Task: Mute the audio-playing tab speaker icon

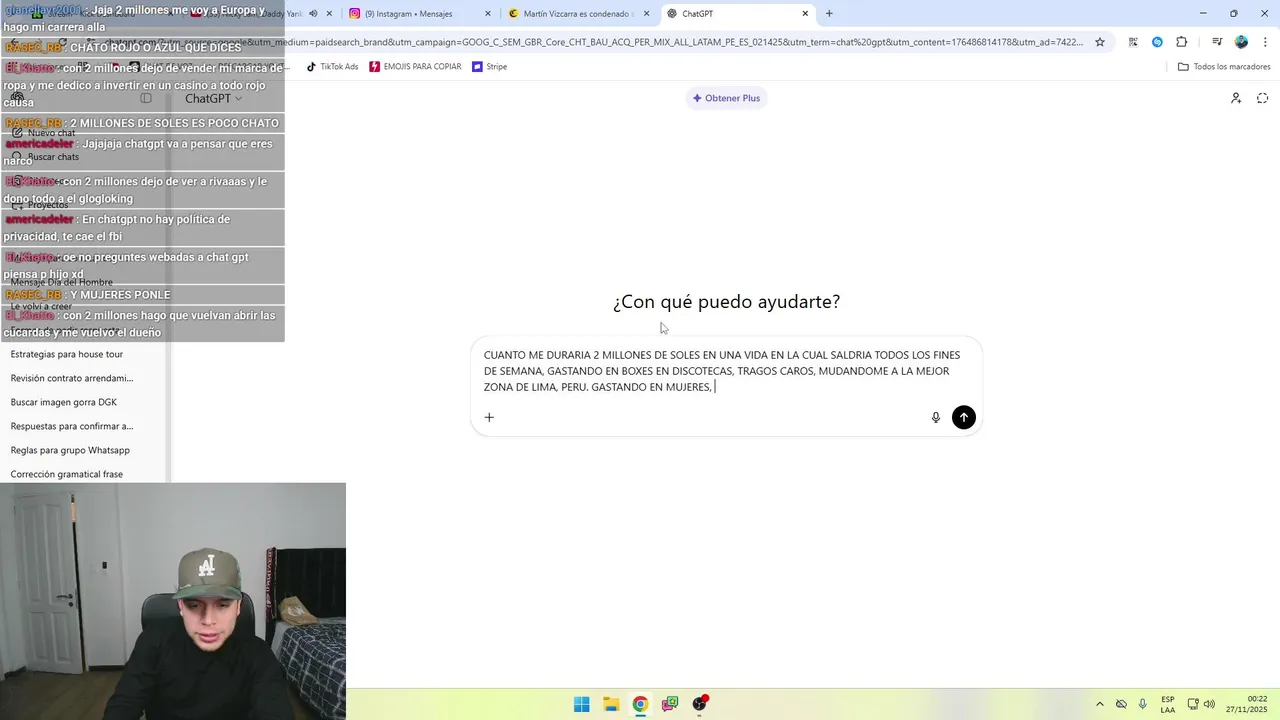Action: [x=313, y=14]
